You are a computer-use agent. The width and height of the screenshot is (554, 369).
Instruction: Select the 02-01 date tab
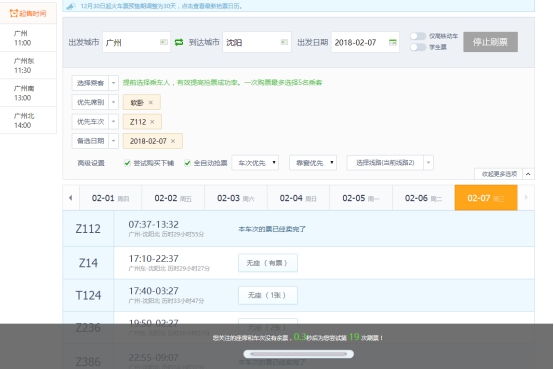click(x=111, y=198)
